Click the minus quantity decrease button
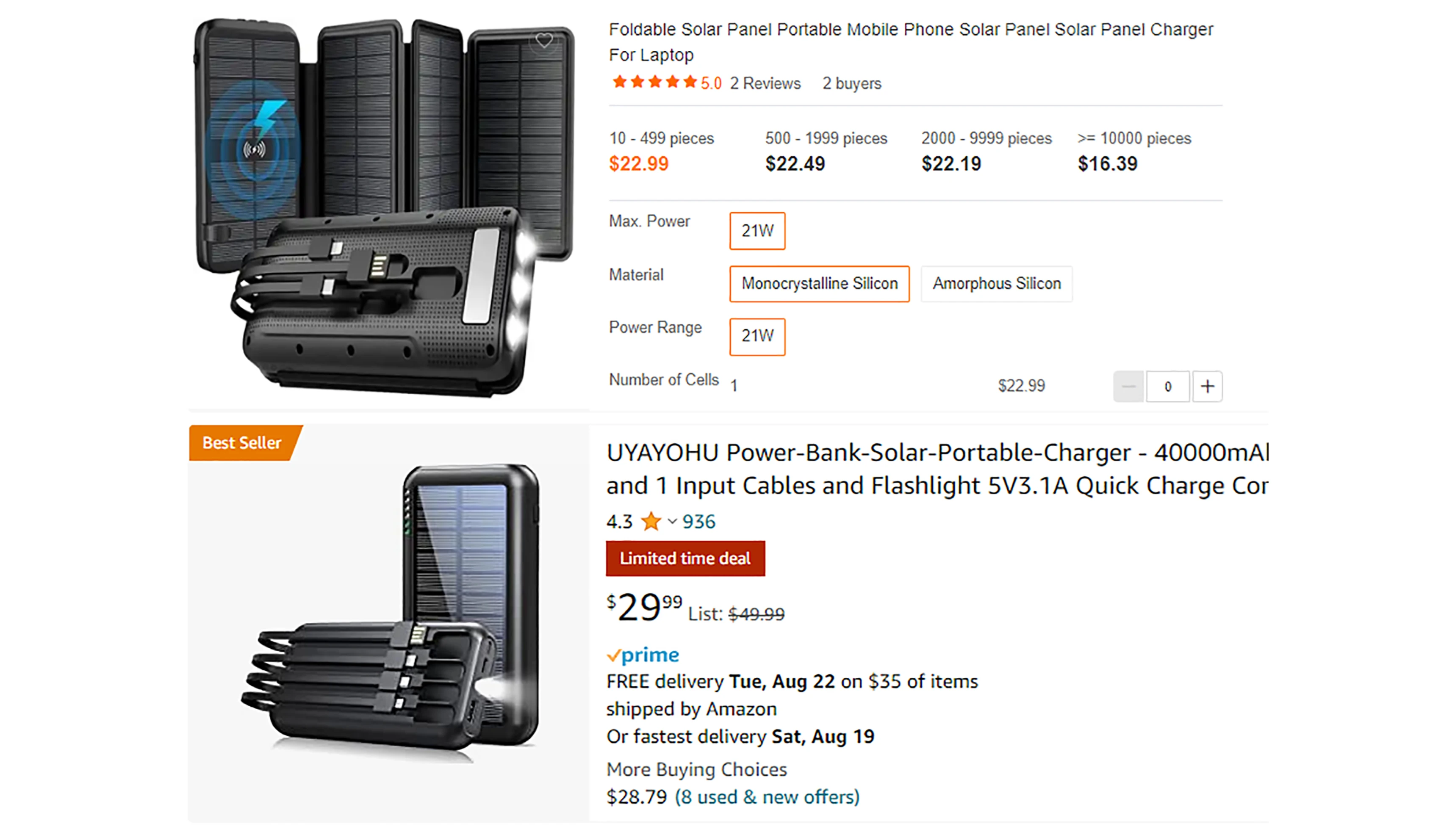This screenshot has height=840, width=1441. click(x=1128, y=386)
